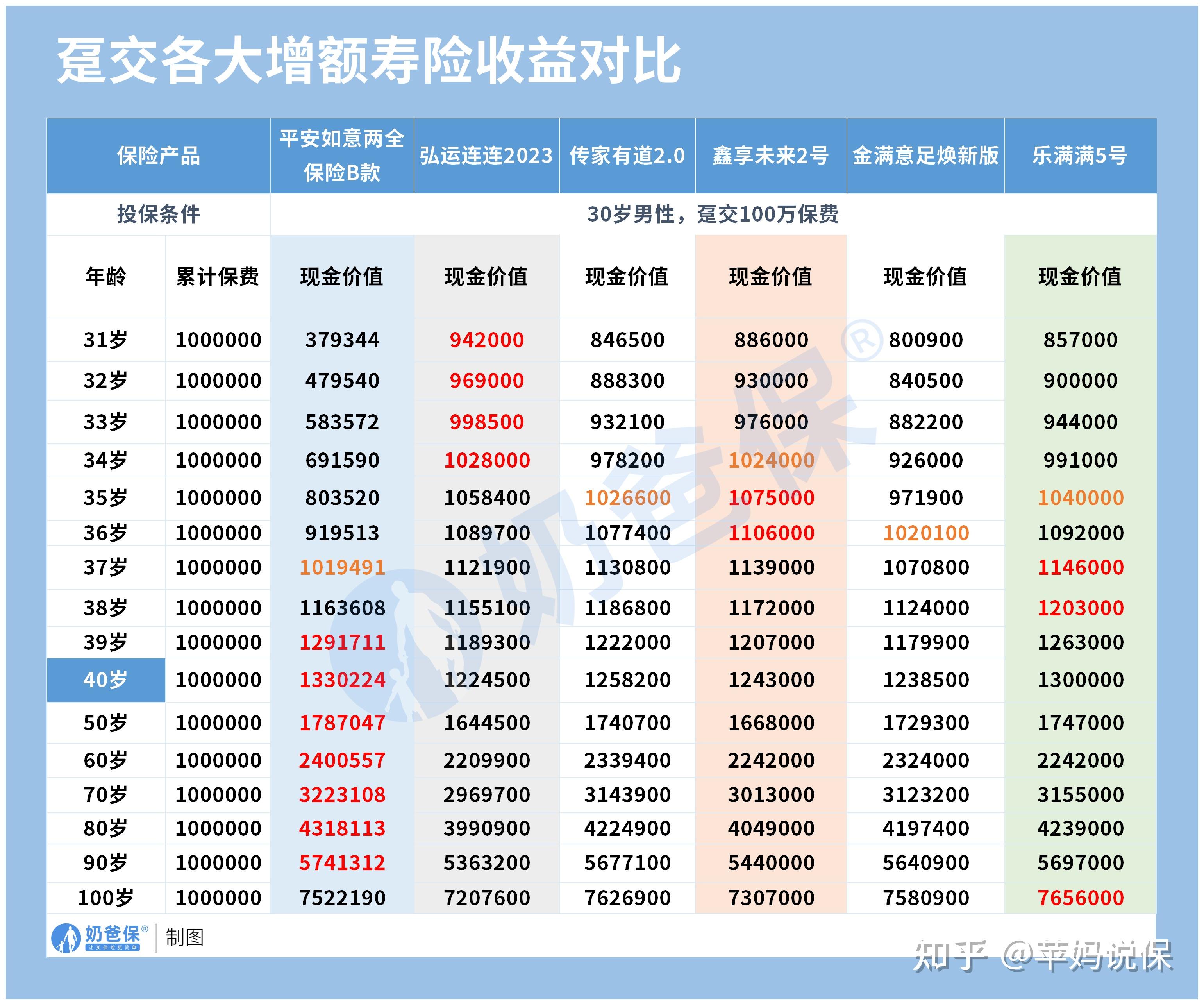Click the value 846500
Image resolution: width=1204 pixels, height=1005 pixels.
[x=627, y=340]
